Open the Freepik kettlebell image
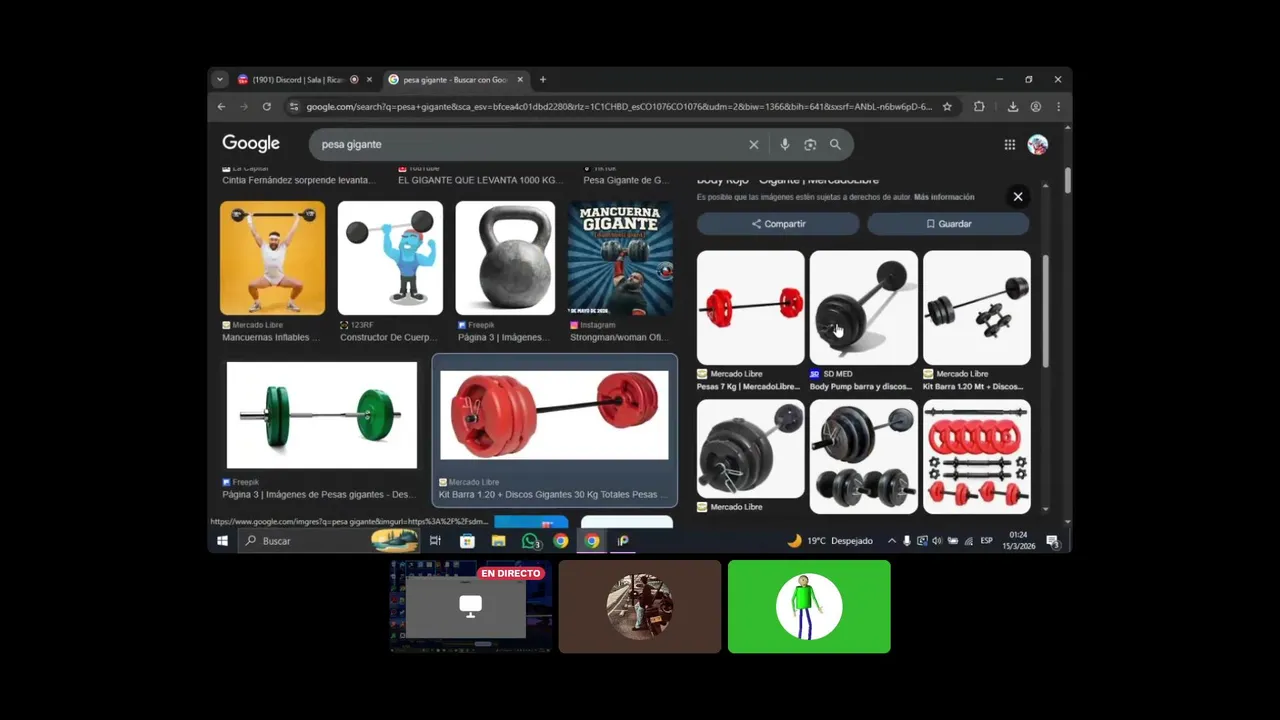The image size is (1280, 720). pyautogui.click(x=505, y=258)
